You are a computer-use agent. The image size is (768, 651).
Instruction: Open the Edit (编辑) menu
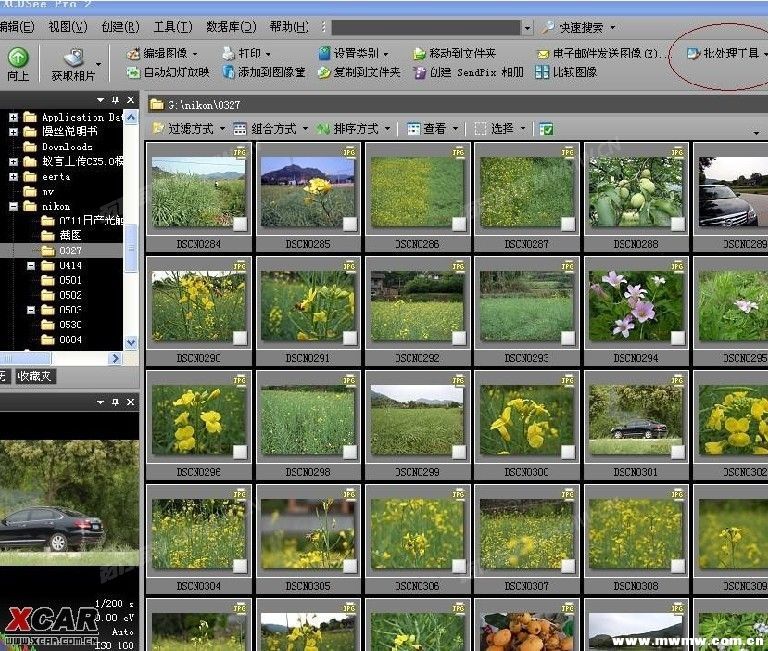[17, 26]
